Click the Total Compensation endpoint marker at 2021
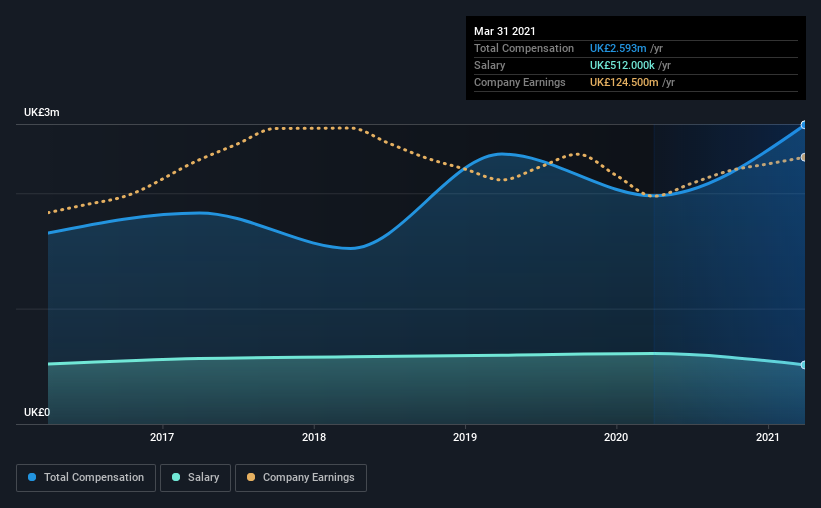This screenshot has height=508, width=821. point(804,125)
